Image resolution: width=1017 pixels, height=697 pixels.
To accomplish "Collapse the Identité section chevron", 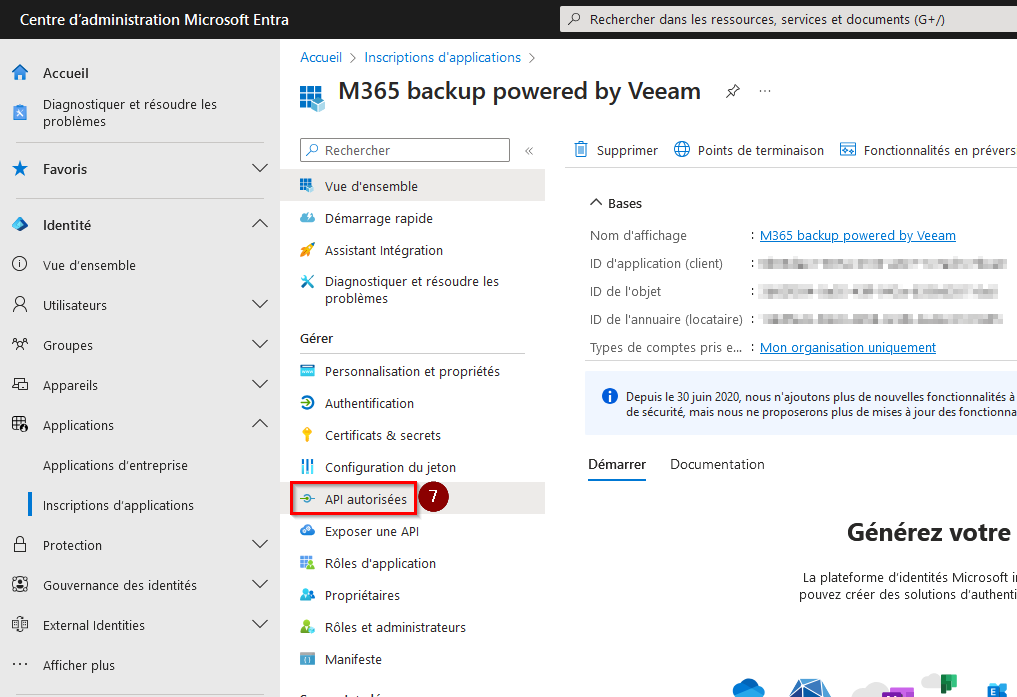I will pos(260,224).
